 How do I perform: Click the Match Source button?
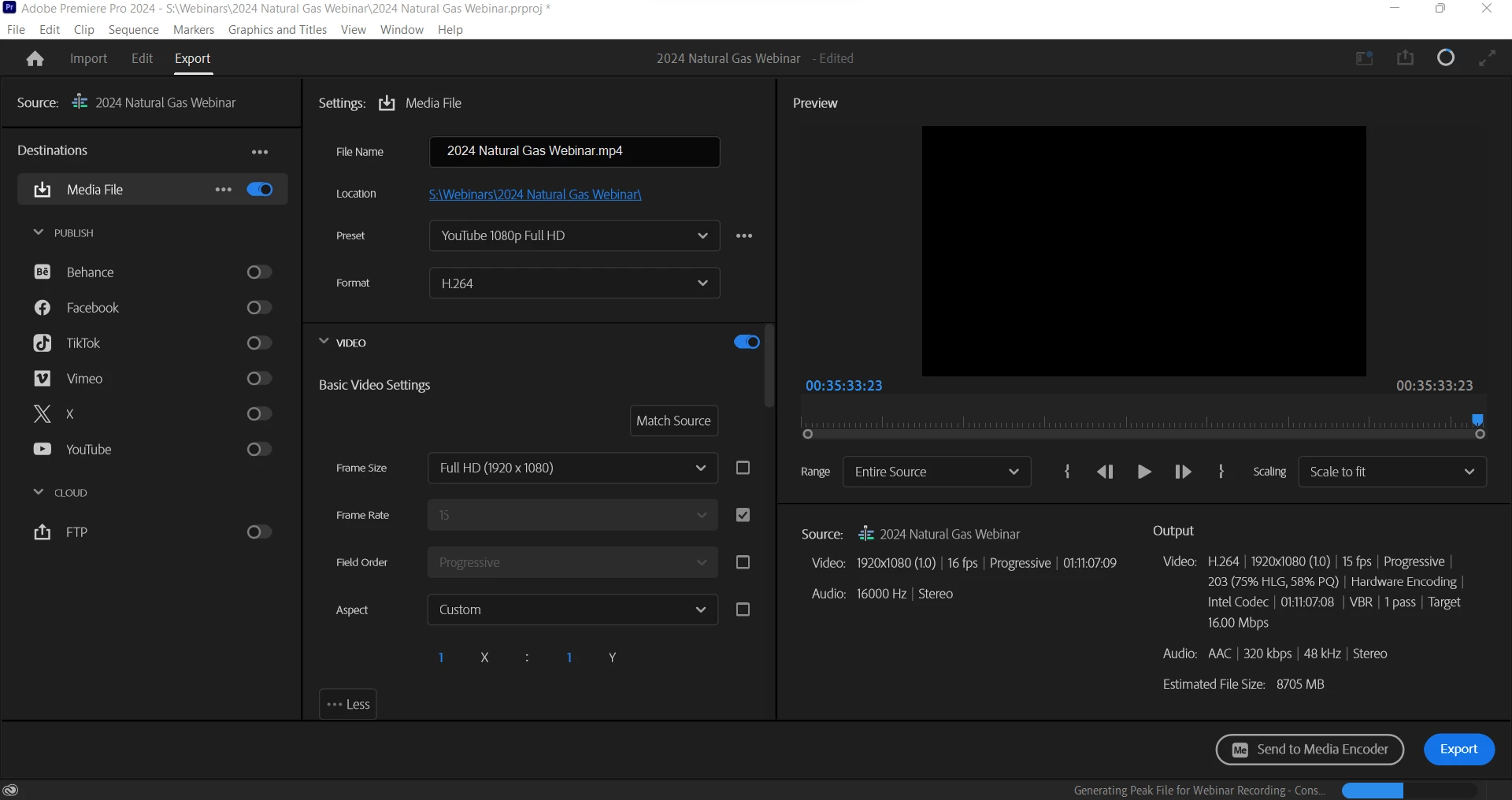674,420
